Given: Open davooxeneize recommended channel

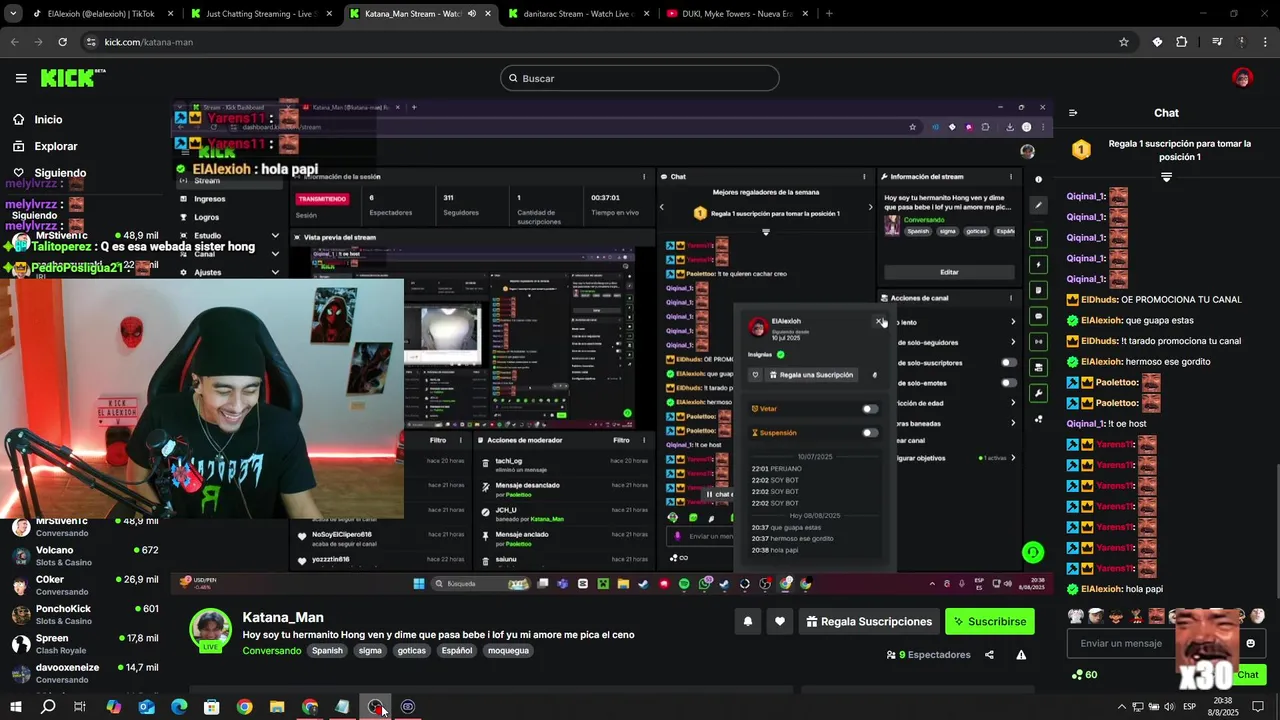Looking at the screenshot, I should coord(85,672).
